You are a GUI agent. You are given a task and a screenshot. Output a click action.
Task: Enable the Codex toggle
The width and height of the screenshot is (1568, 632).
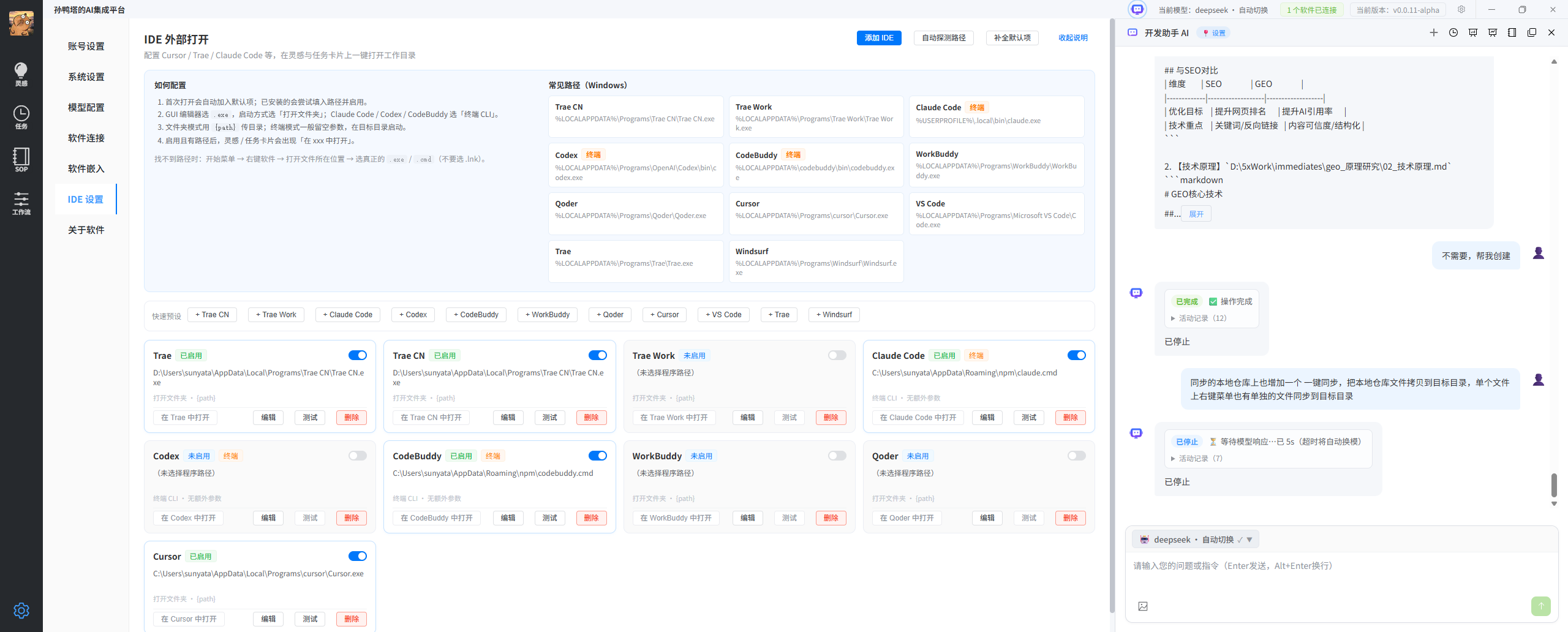coord(358,456)
